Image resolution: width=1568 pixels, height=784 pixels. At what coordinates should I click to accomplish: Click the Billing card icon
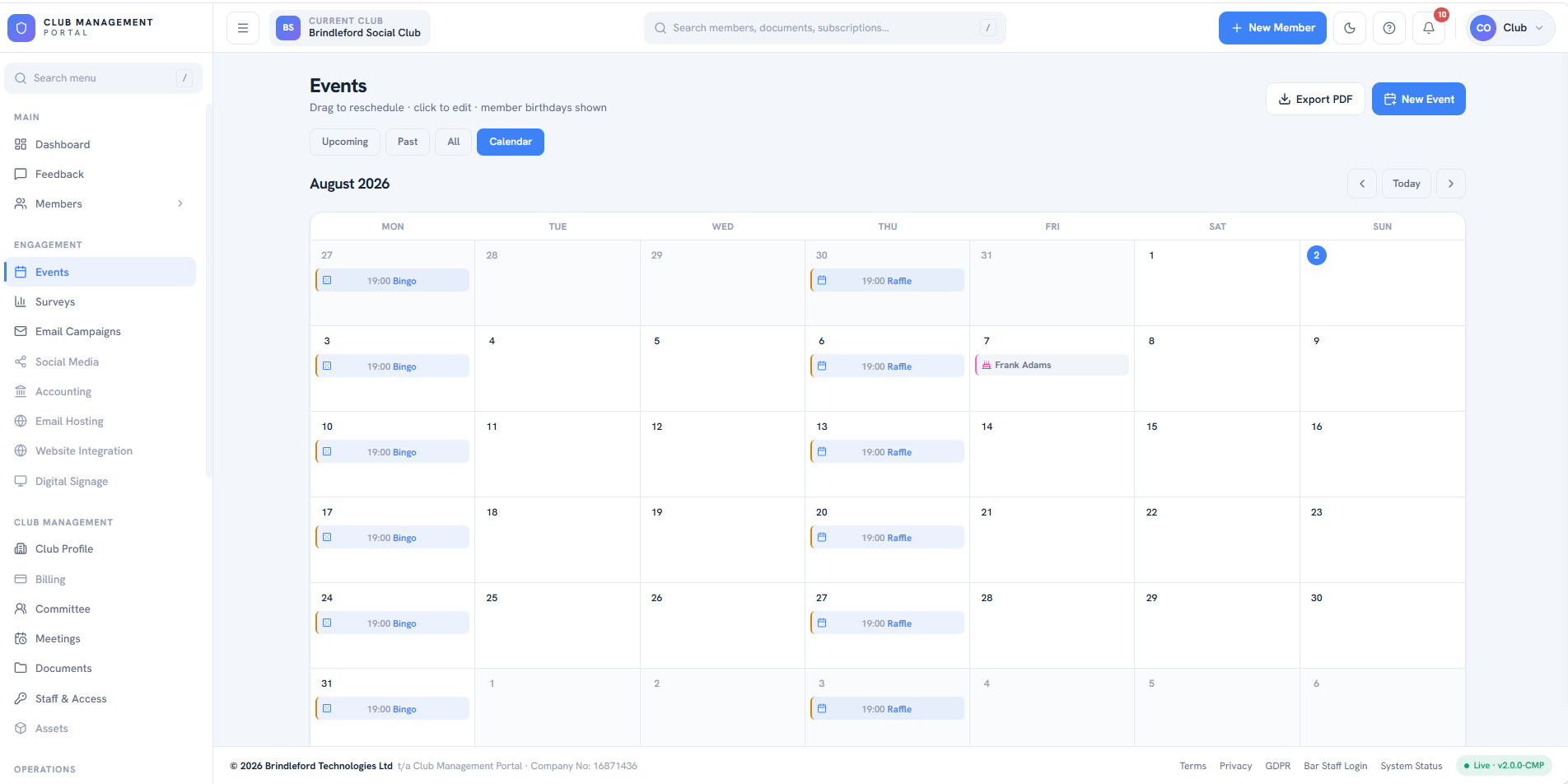[21, 579]
